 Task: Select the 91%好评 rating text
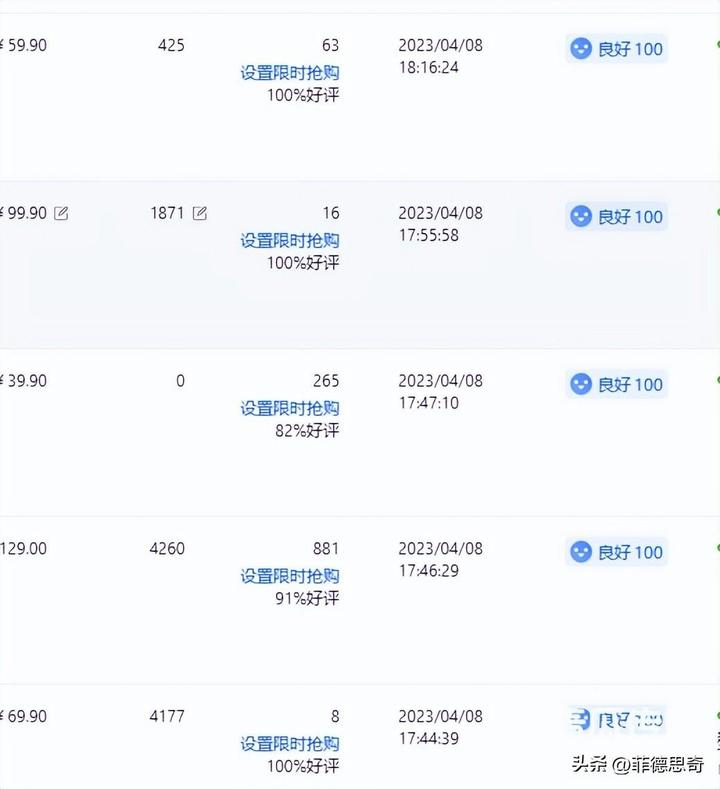[307, 598]
